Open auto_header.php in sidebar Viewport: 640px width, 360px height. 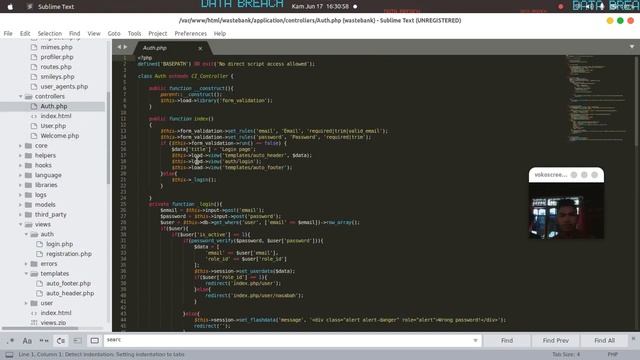[70, 293]
